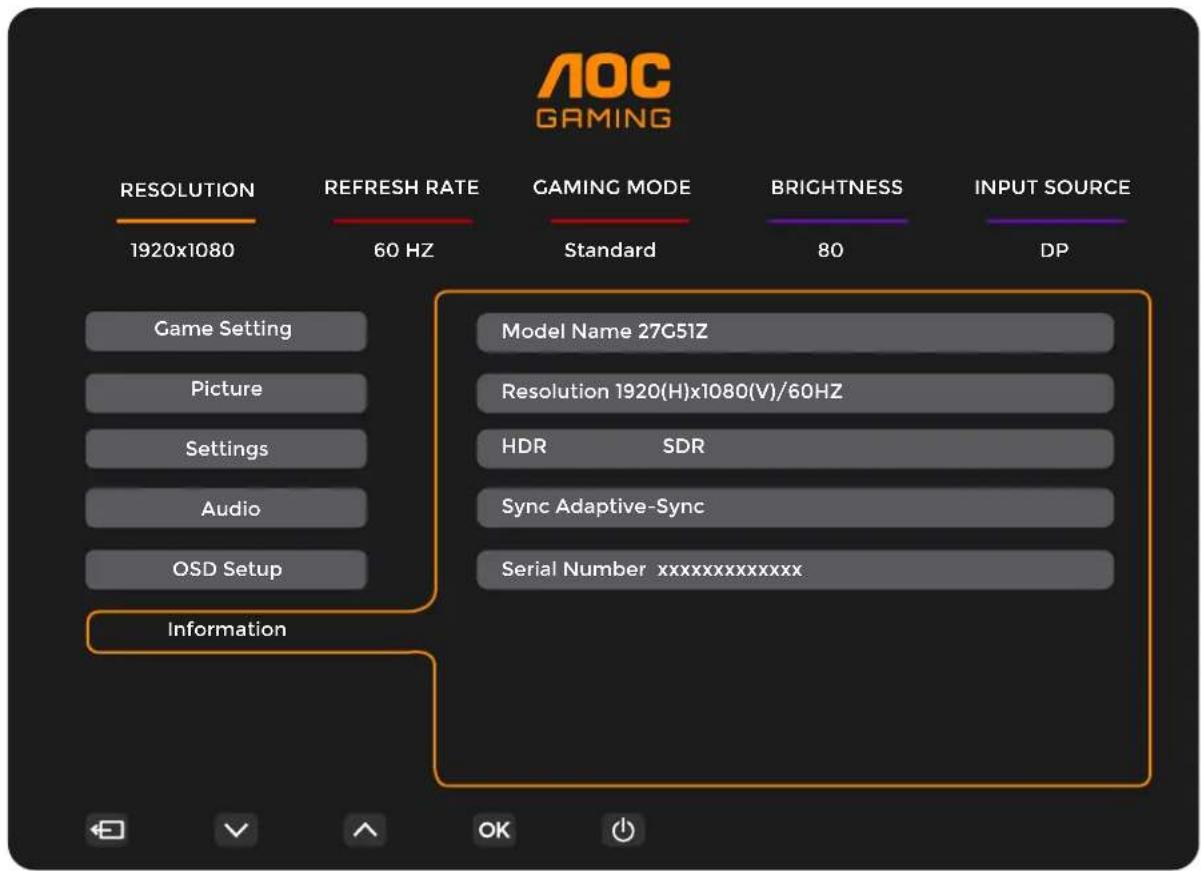Click the REFRESH RATE header label
Screen dimensions: 1201x871
tap(402, 188)
